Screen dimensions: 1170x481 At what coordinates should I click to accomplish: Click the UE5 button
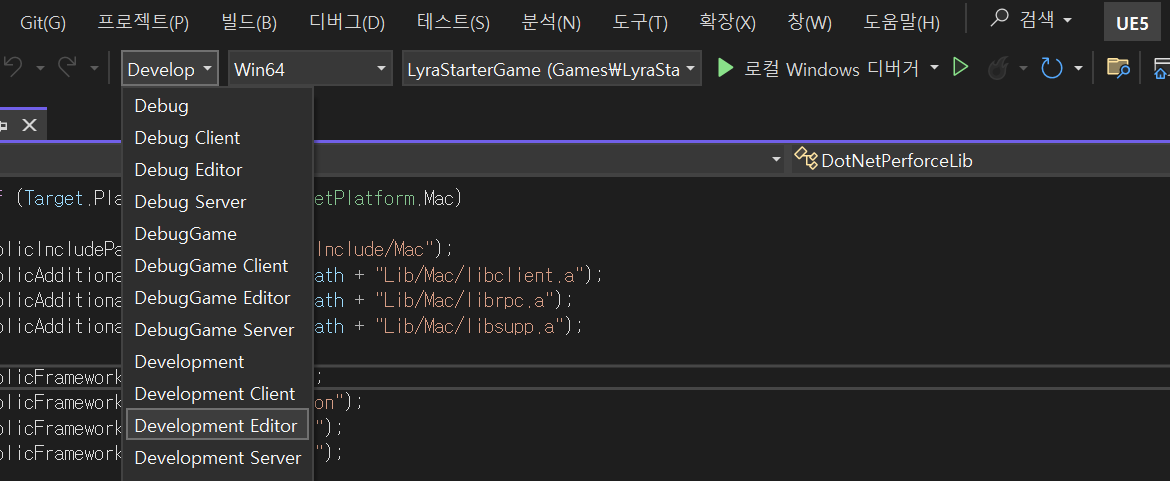pos(1132,23)
